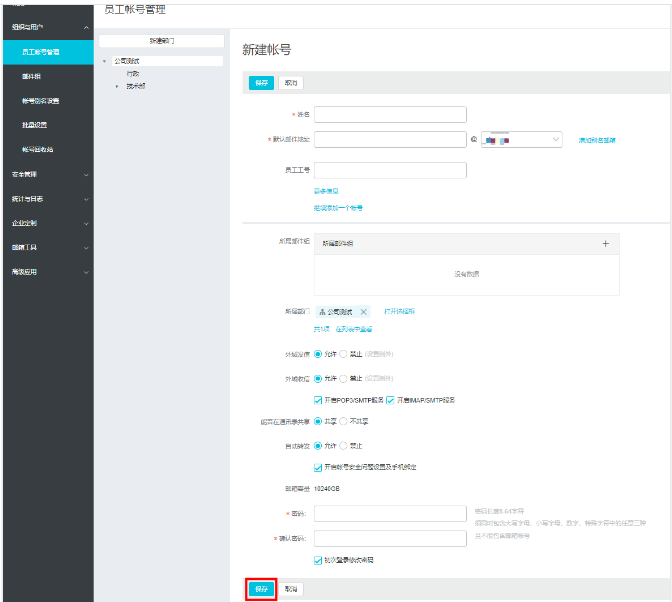Toggle the IMAP/SMTP service checkbox
672x602 pixels.
coord(390,400)
